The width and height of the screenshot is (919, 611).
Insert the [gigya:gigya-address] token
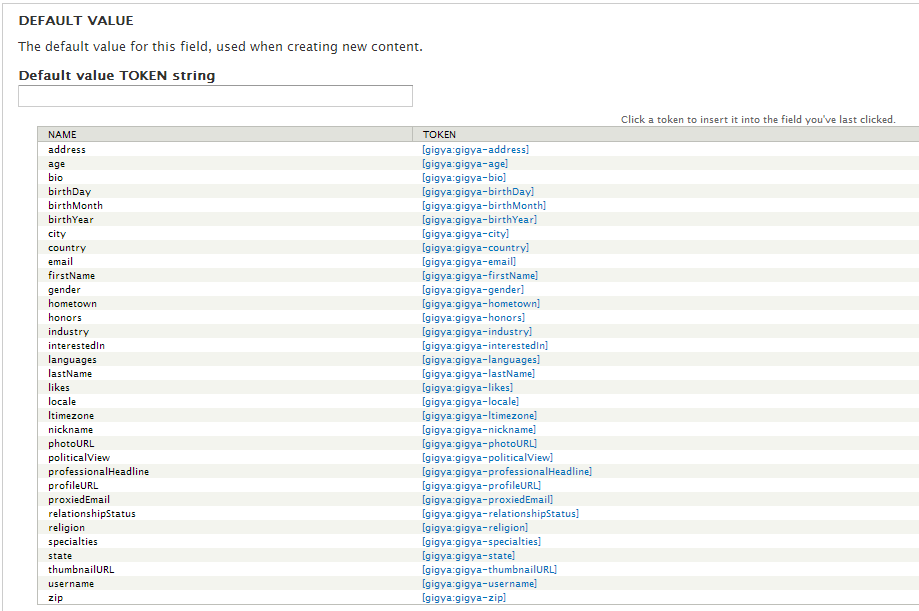coord(475,150)
